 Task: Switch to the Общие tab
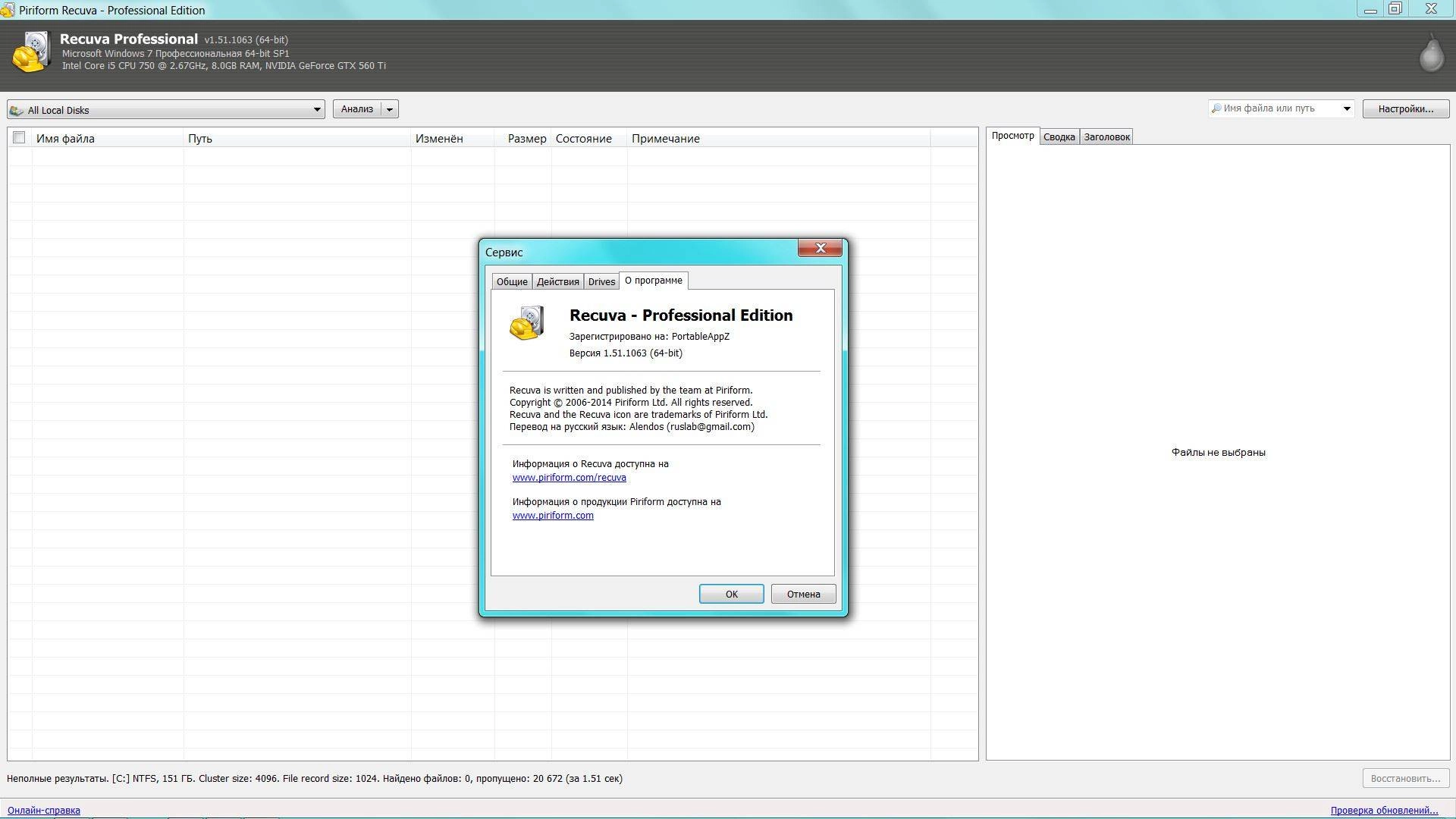512,281
